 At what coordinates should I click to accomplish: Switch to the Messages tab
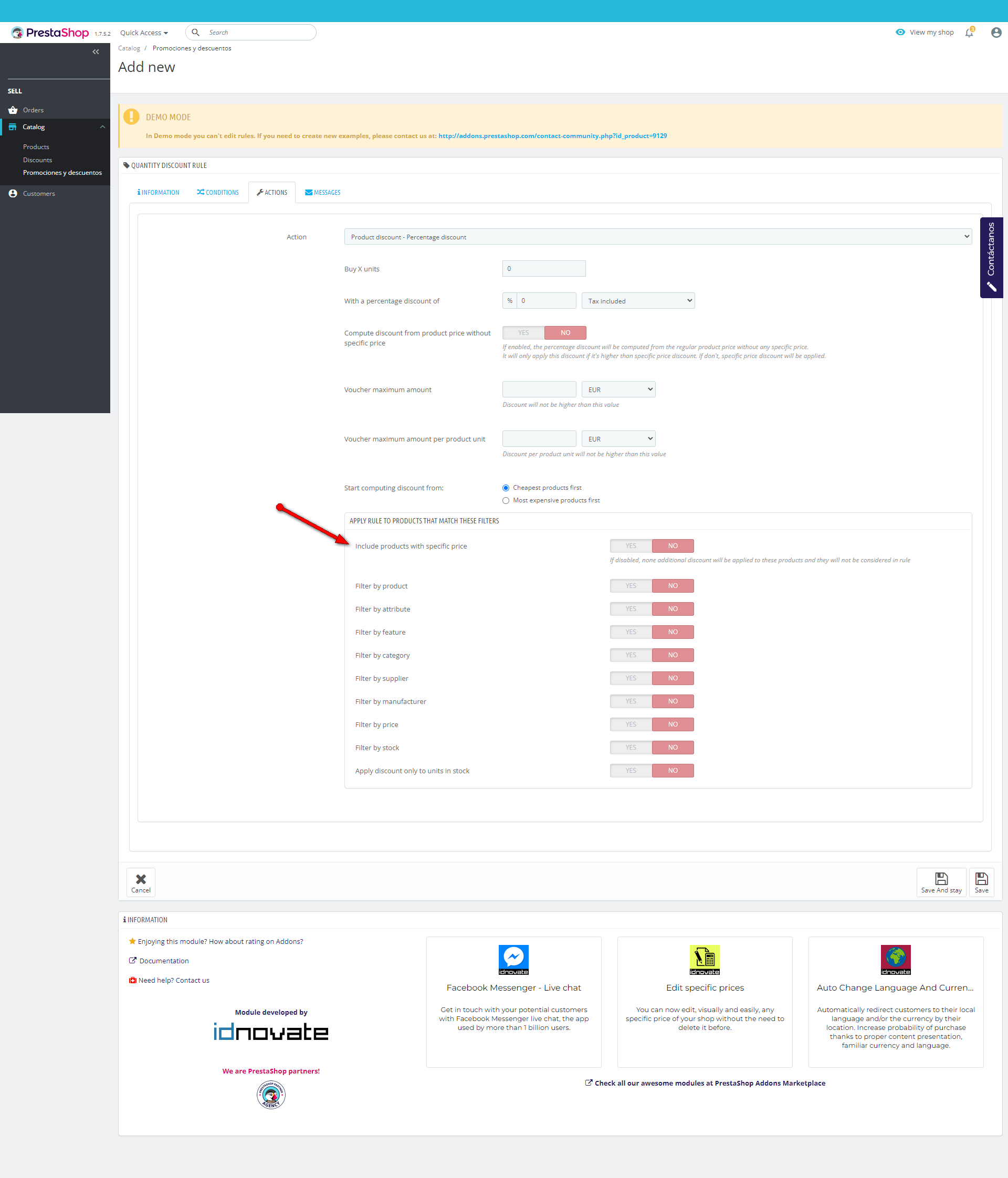pyautogui.click(x=322, y=193)
